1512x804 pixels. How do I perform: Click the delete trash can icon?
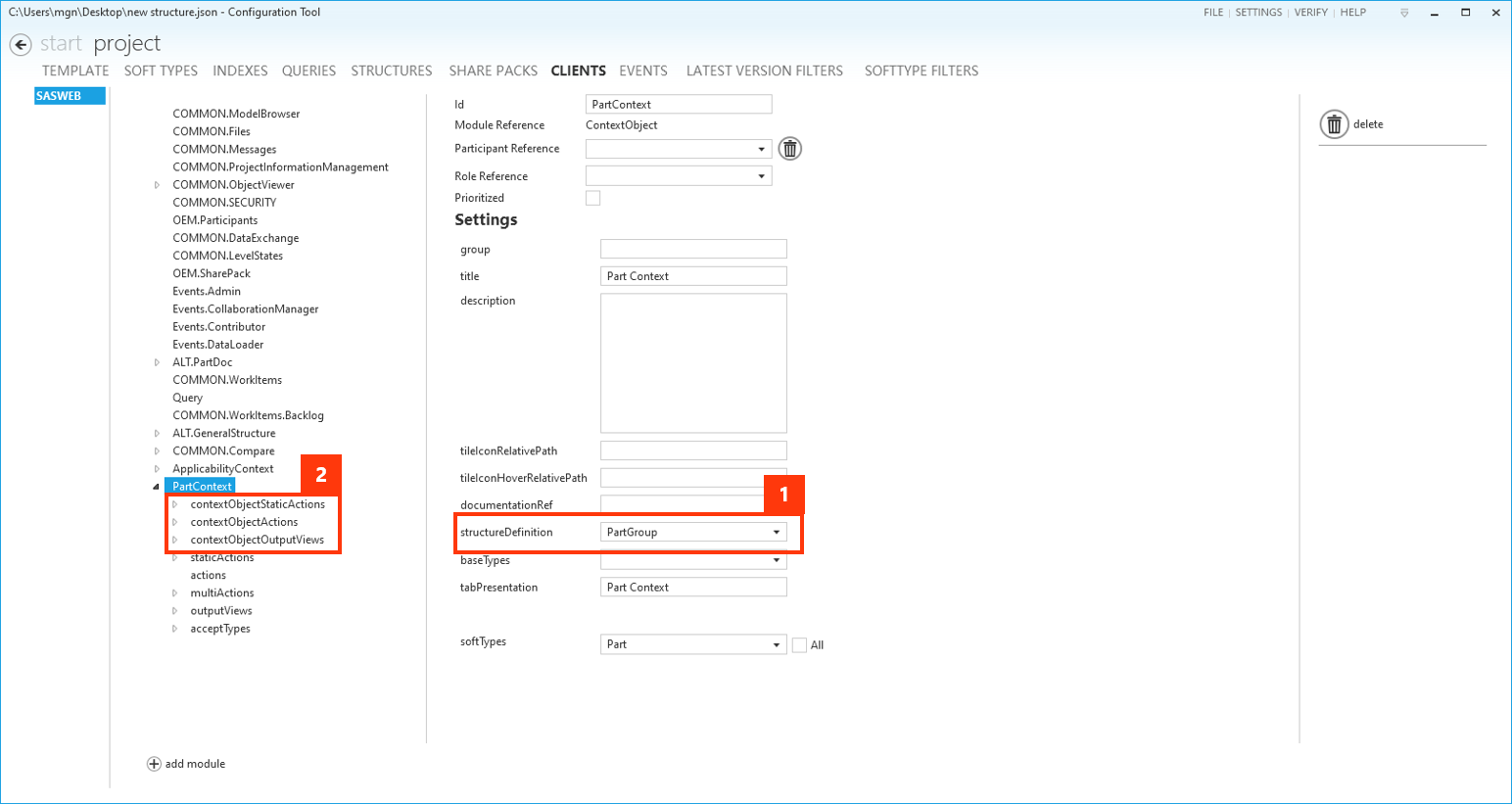point(1334,124)
